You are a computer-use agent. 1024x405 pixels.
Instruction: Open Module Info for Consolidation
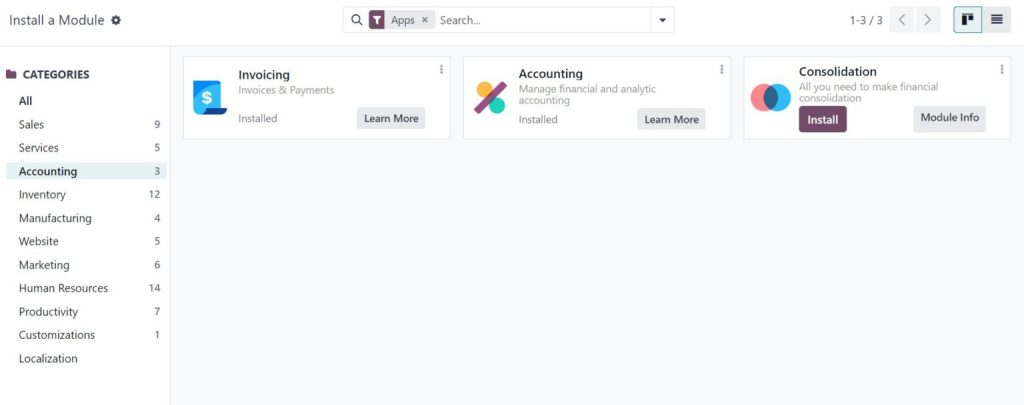coord(949,118)
